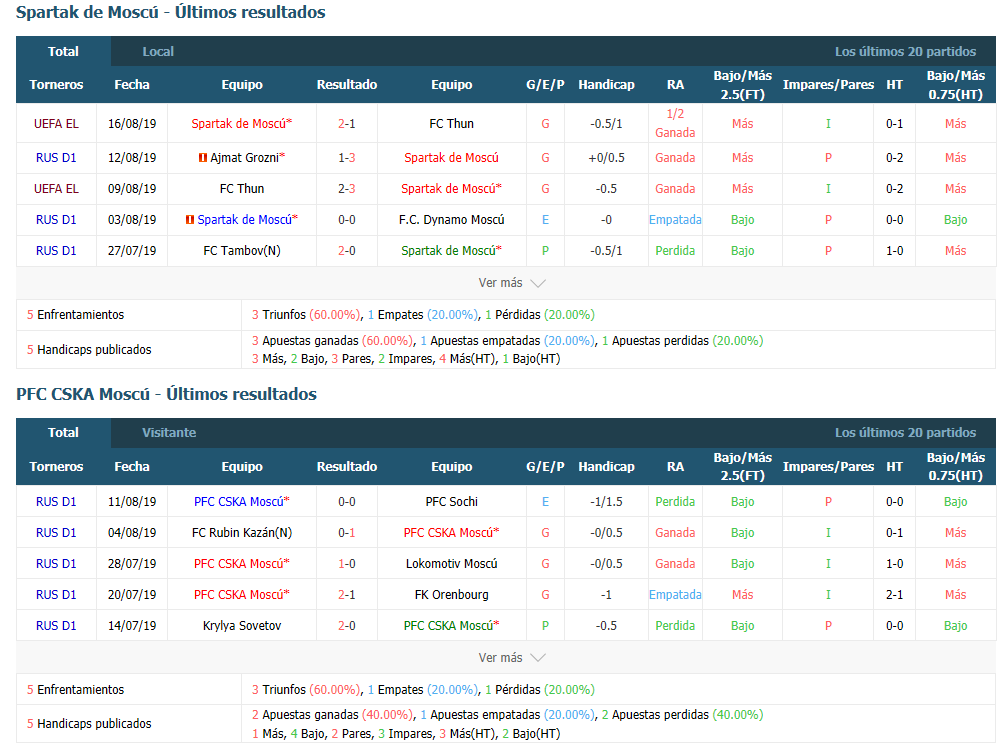
Task: Click handicap +0/0.5 in Ajmat Grozni row
Action: pos(606,157)
